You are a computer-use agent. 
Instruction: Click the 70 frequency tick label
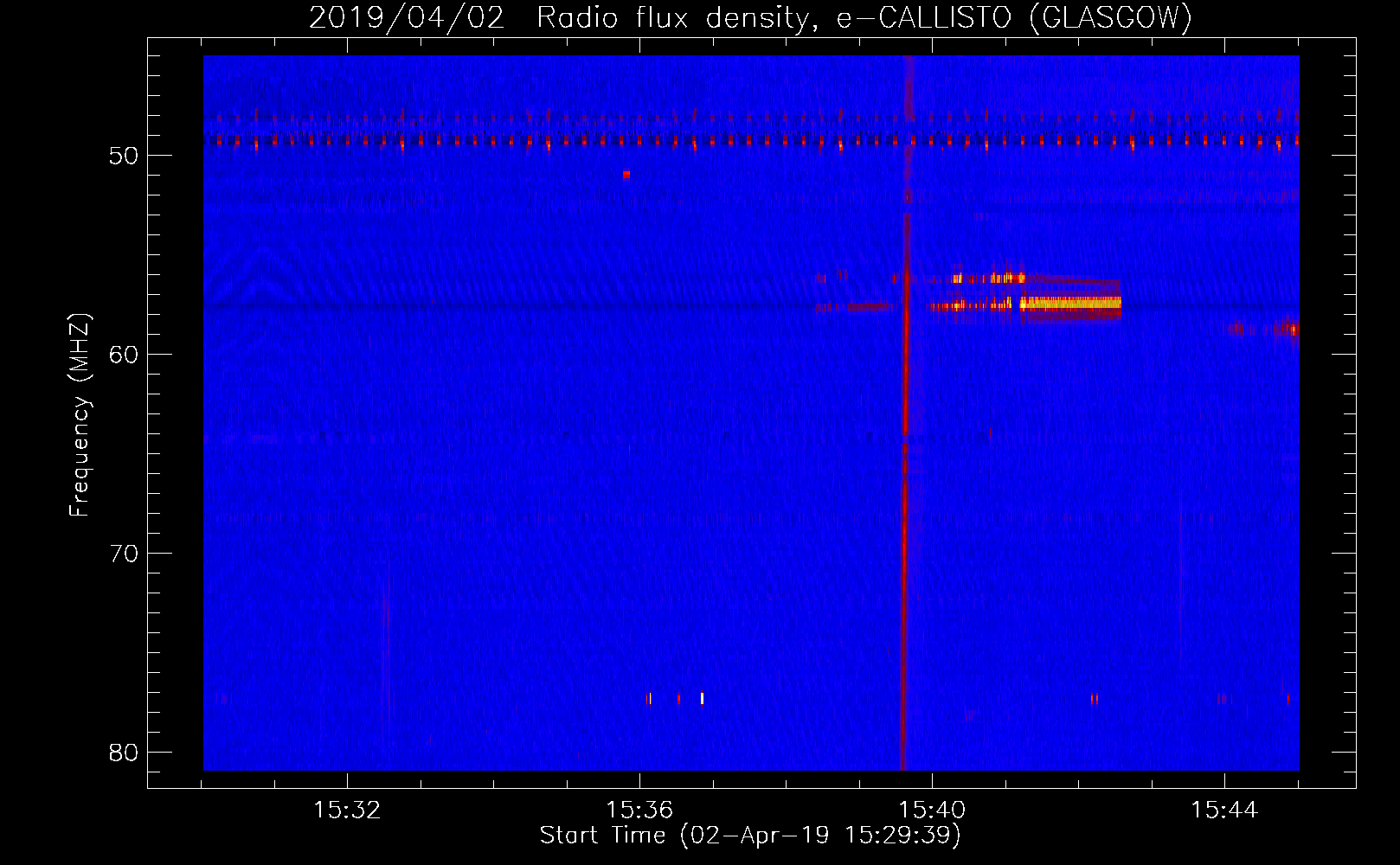125,554
